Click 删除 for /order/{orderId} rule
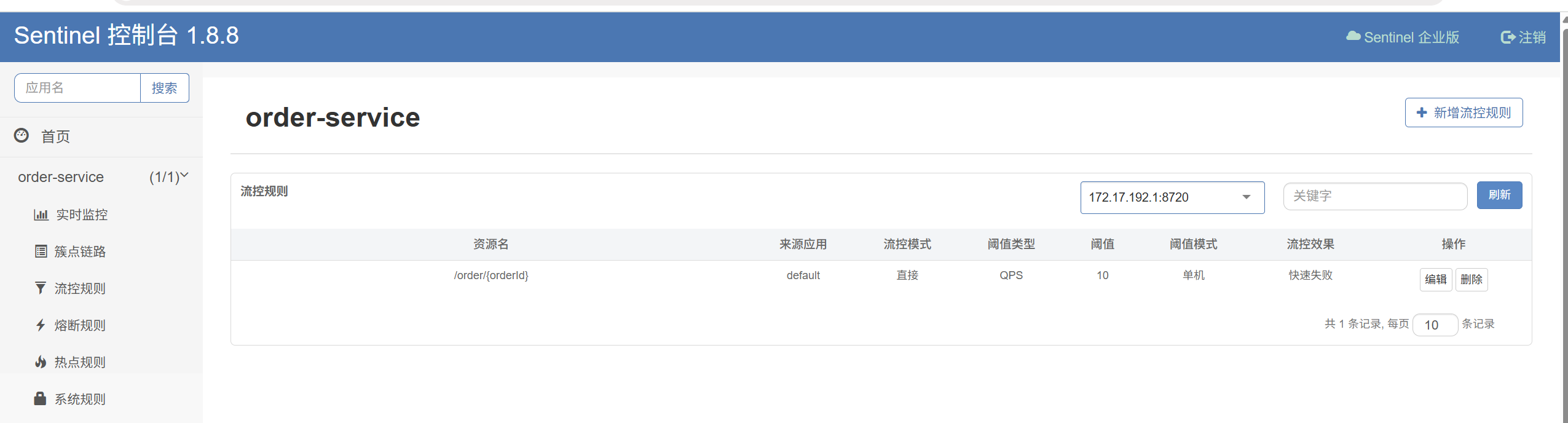The height and width of the screenshot is (423, 1568). pos(1471,279)
